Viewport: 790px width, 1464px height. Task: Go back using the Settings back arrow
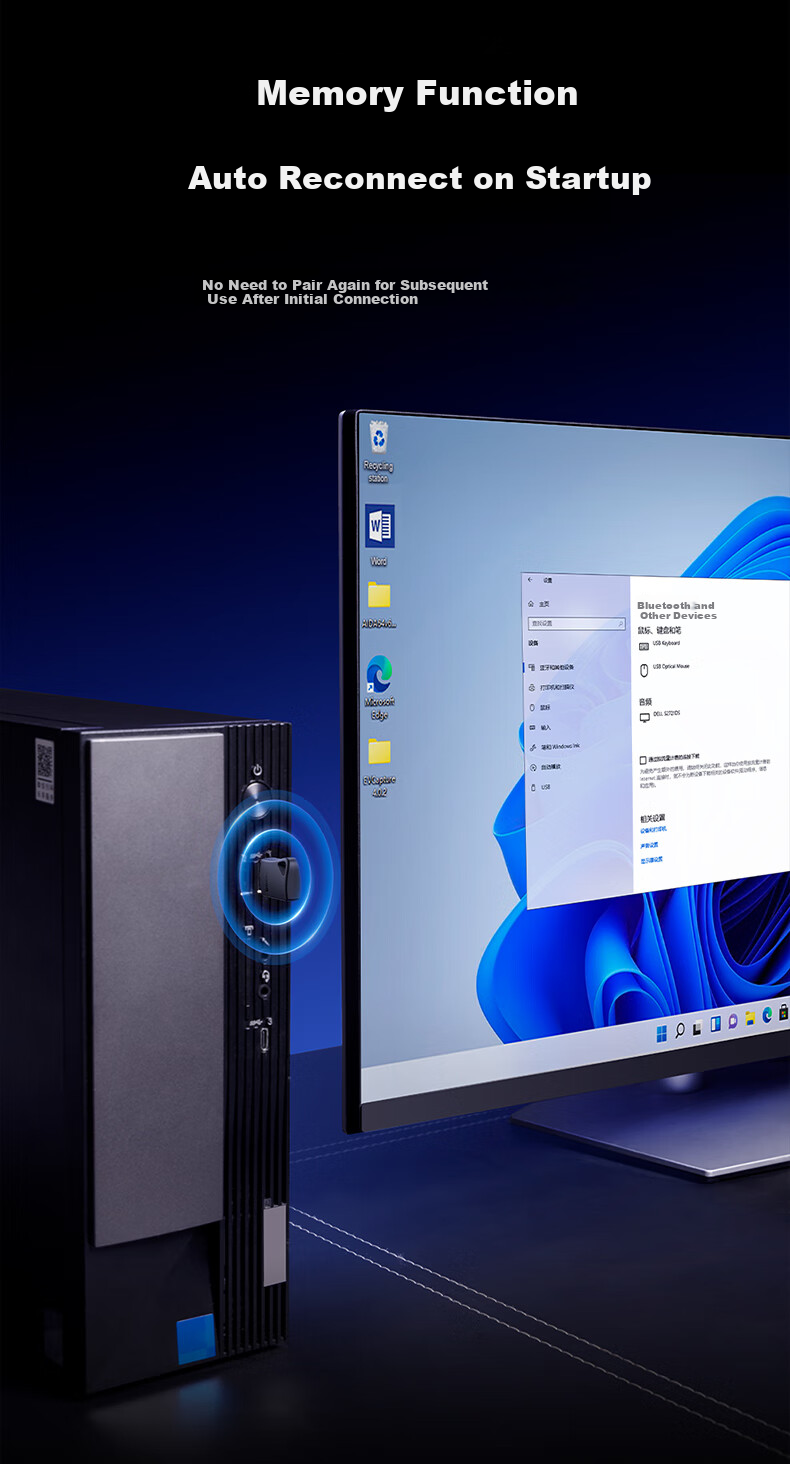pos(530,580)
